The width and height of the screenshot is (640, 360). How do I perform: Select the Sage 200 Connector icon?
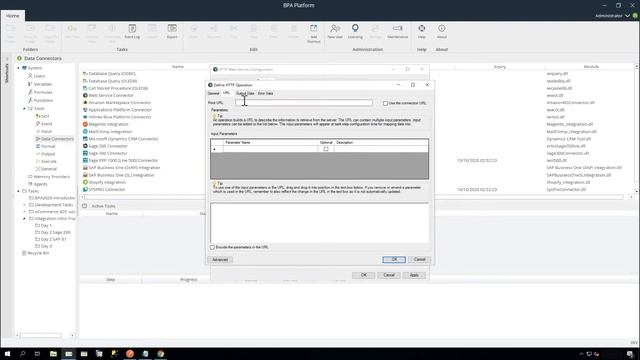coord(85,146)
